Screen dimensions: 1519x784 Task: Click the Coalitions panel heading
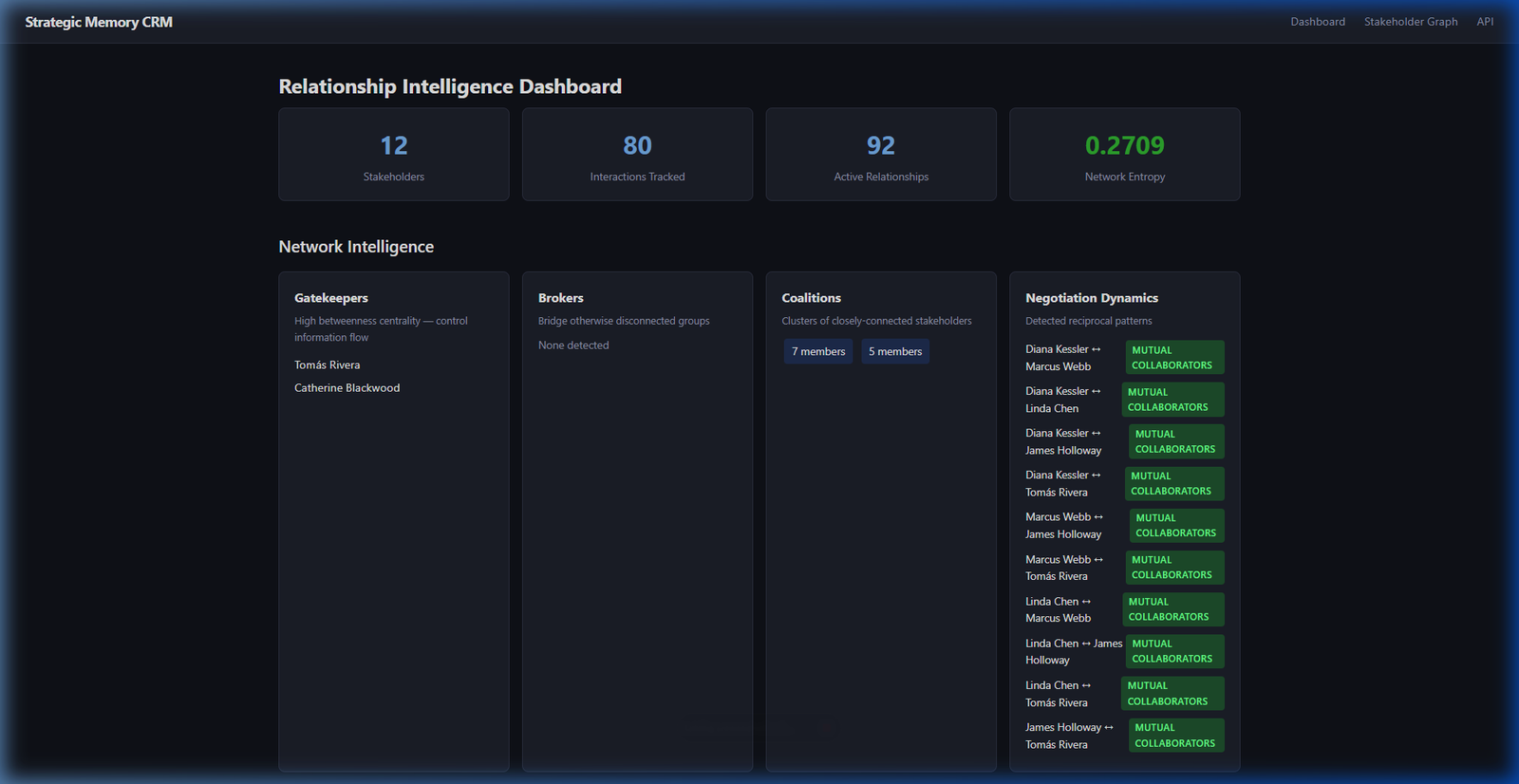[x=812, y=298]
